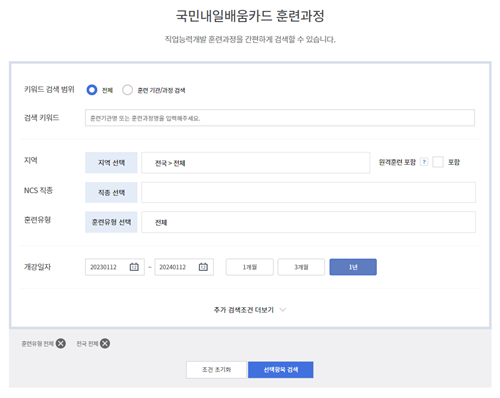Set the date range to 3개월
The image size is (500, 398).
[301, 267]
